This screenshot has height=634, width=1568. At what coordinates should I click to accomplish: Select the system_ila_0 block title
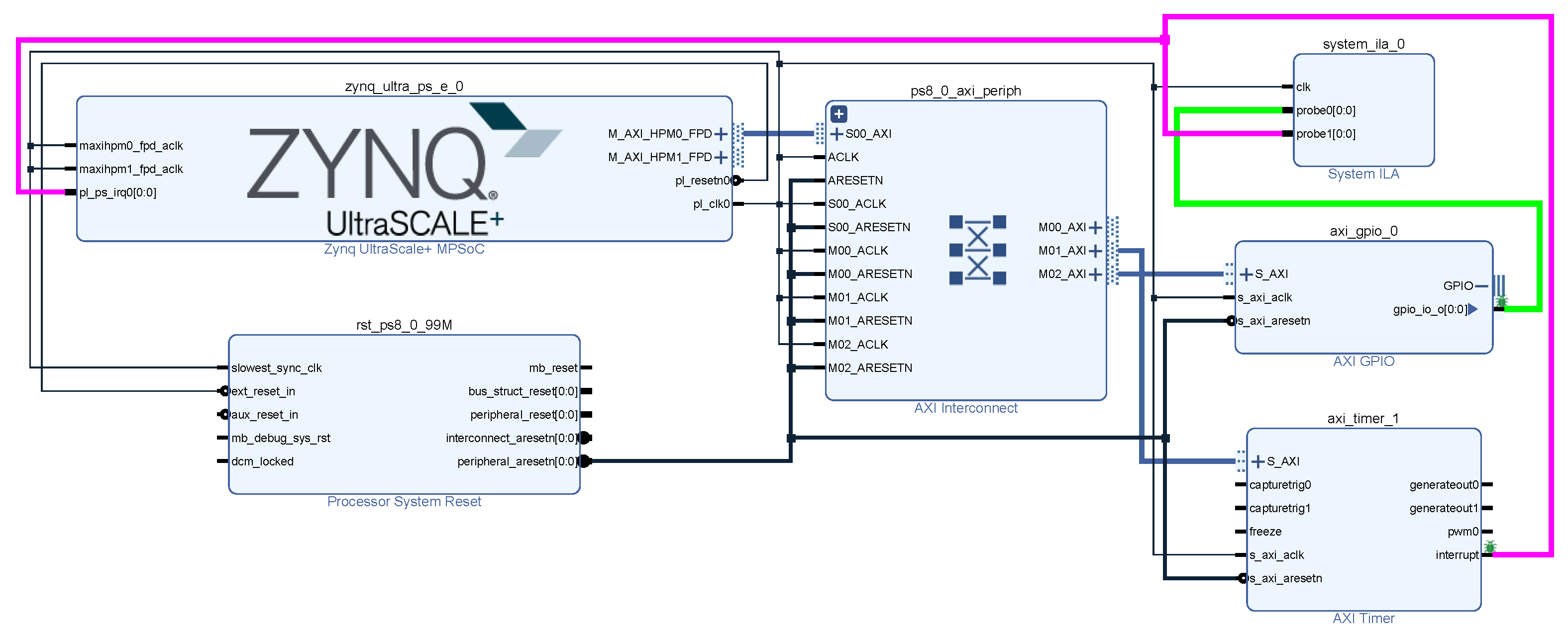click(x=1363, y=44)
